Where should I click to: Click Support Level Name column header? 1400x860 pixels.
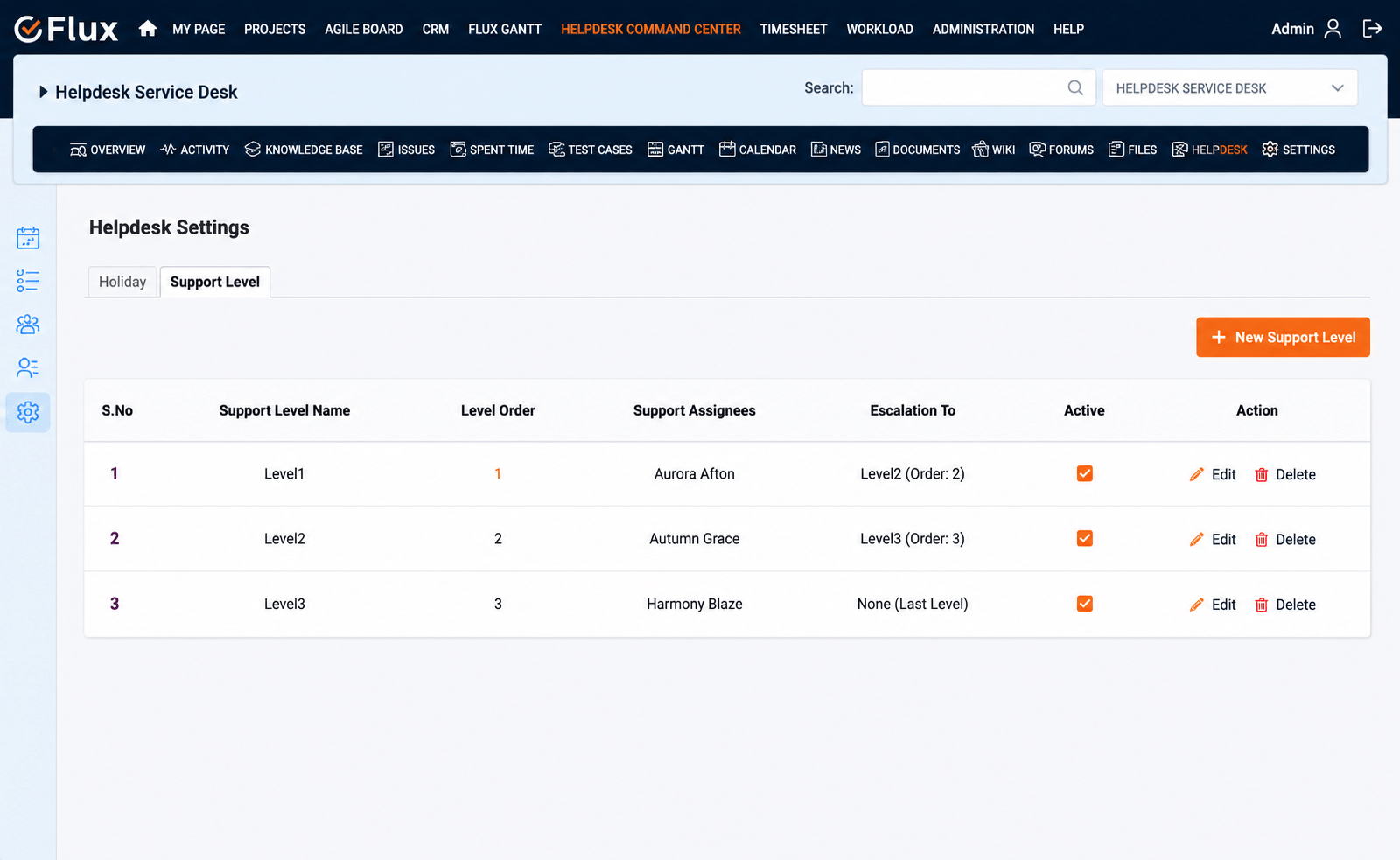[x=284, y=410]
